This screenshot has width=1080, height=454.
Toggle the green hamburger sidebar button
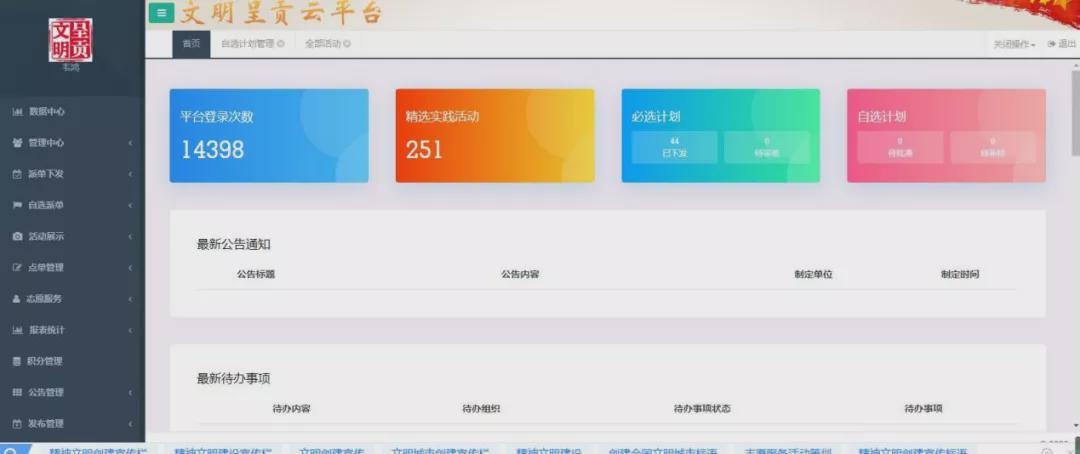point(161,13)
